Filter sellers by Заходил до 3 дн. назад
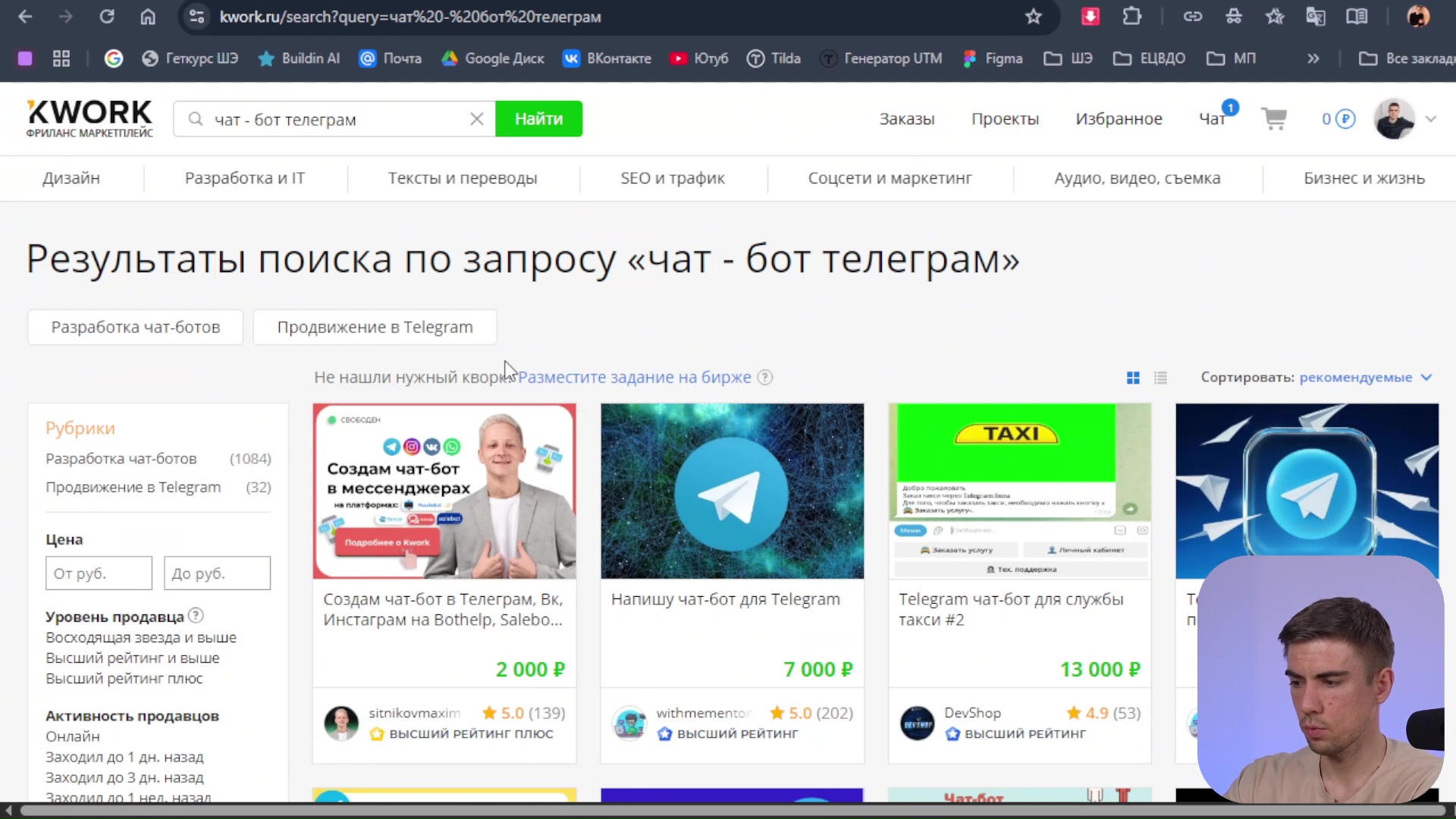Viewport: 1456px width, 819px height. pyautogui.click(x=124, y=777)
